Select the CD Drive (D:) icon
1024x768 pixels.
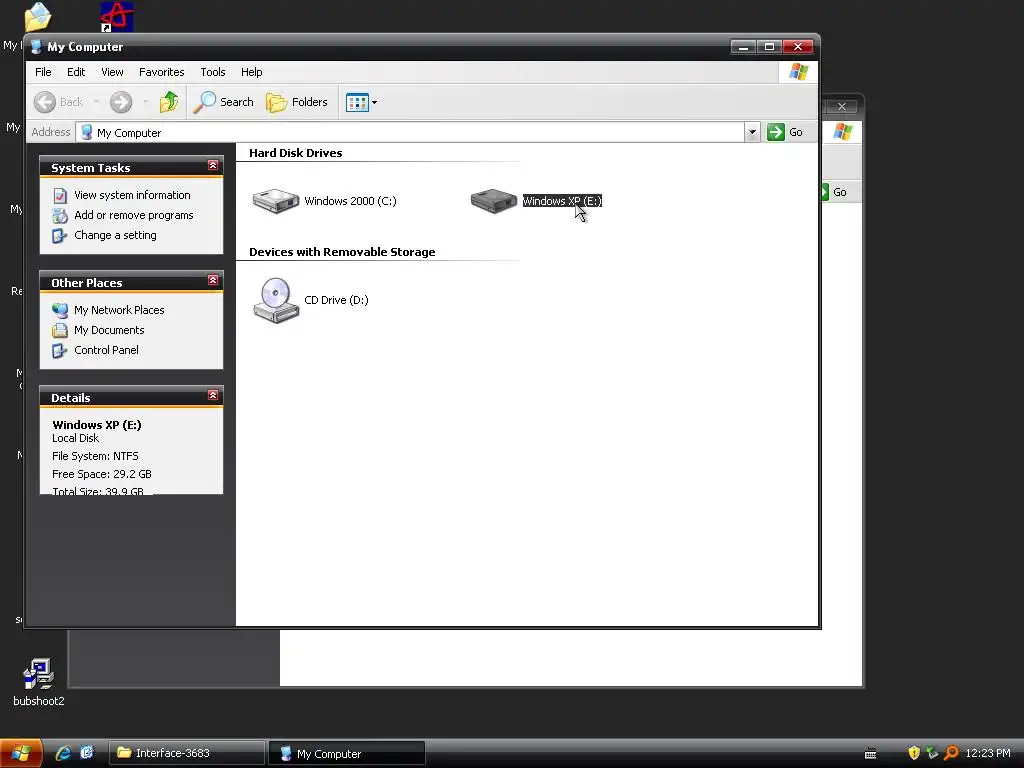(276, 300)
